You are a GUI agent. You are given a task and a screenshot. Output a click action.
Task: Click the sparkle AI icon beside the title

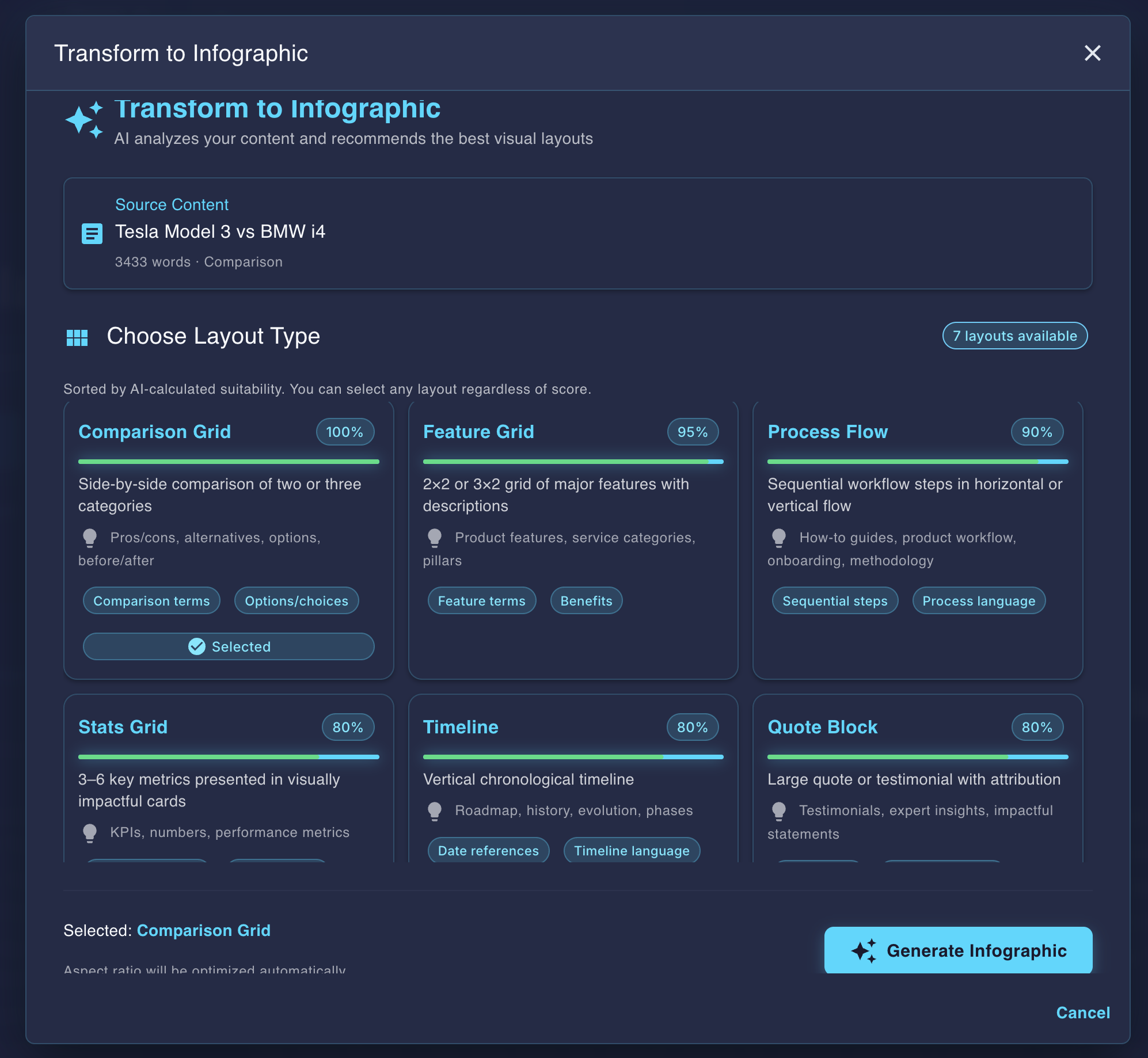pyautogui.click(x=85, y=119)
